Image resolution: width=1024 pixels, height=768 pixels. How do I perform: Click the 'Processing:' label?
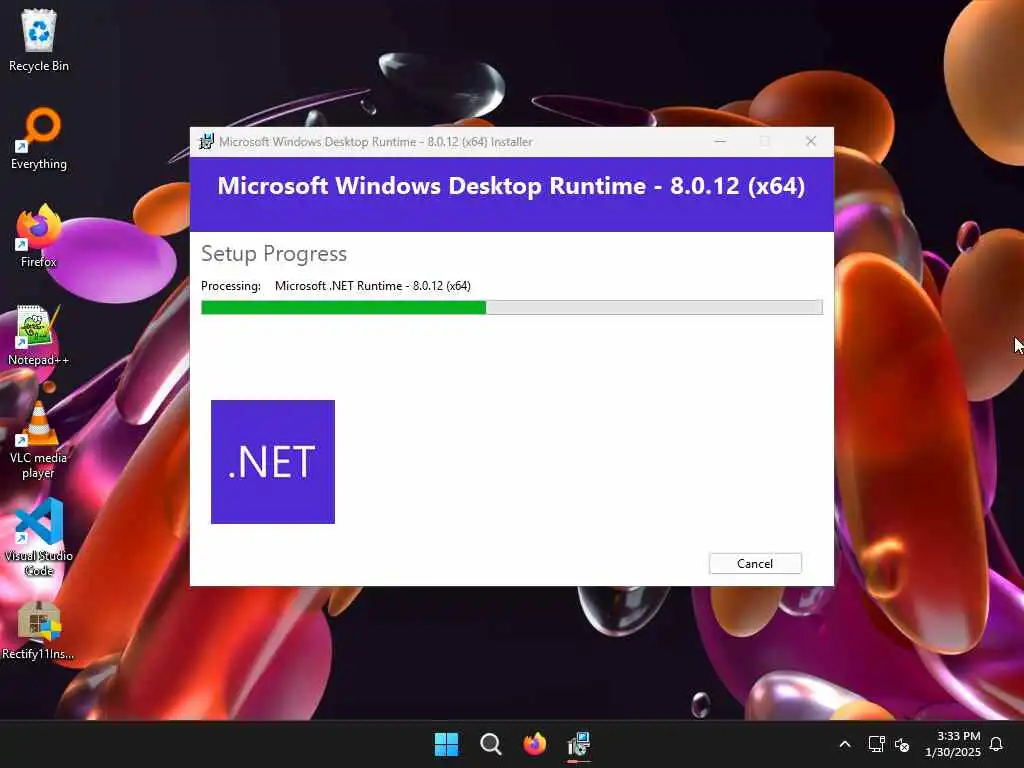[231, 286]
